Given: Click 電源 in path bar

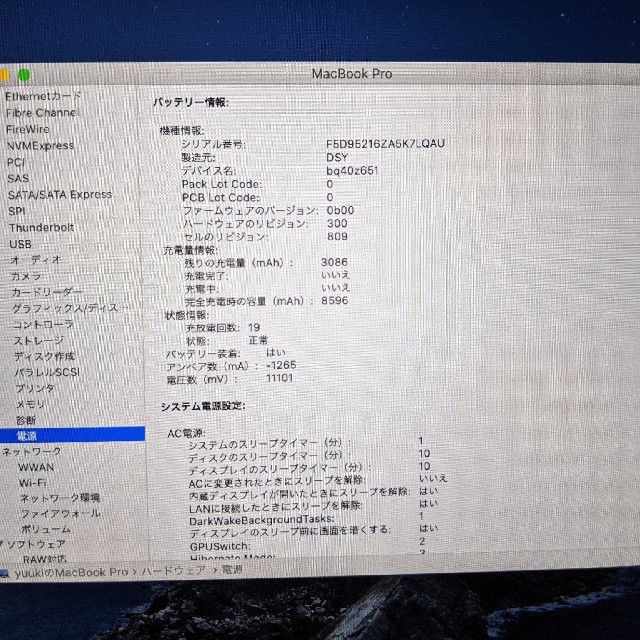Looking at the screenshot, I should click(x=232, y=569).
